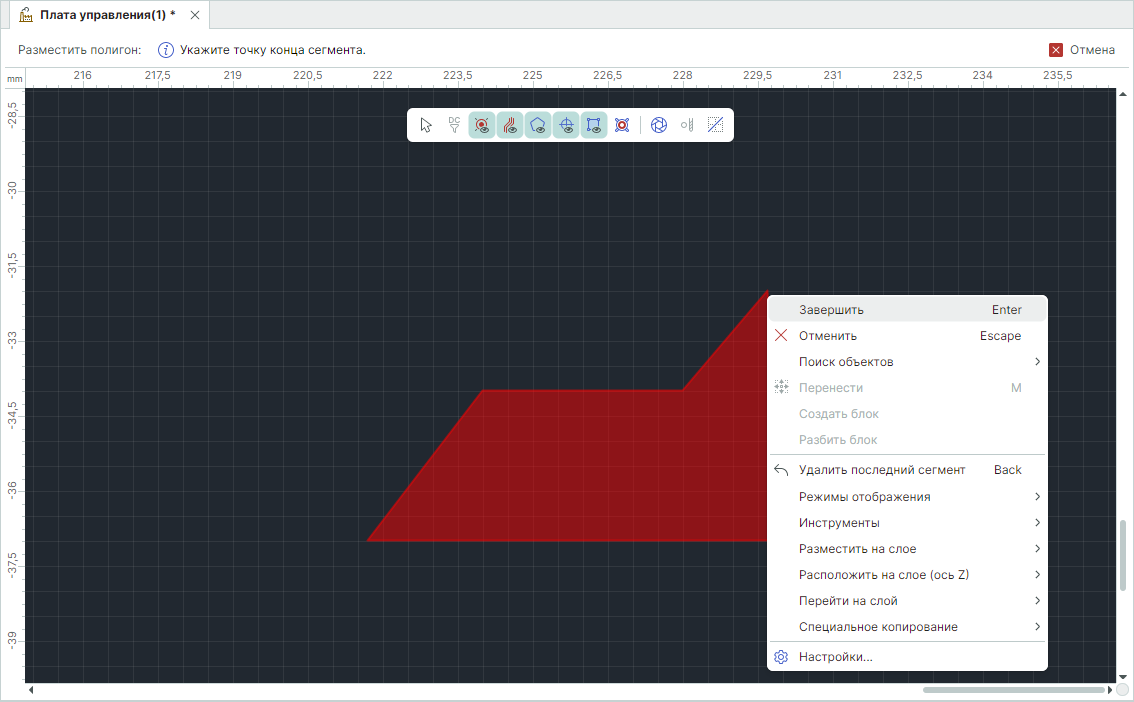Close the Плата управления(1) tab
Viewport: 1134px width, 702px height.
point(195,15)
